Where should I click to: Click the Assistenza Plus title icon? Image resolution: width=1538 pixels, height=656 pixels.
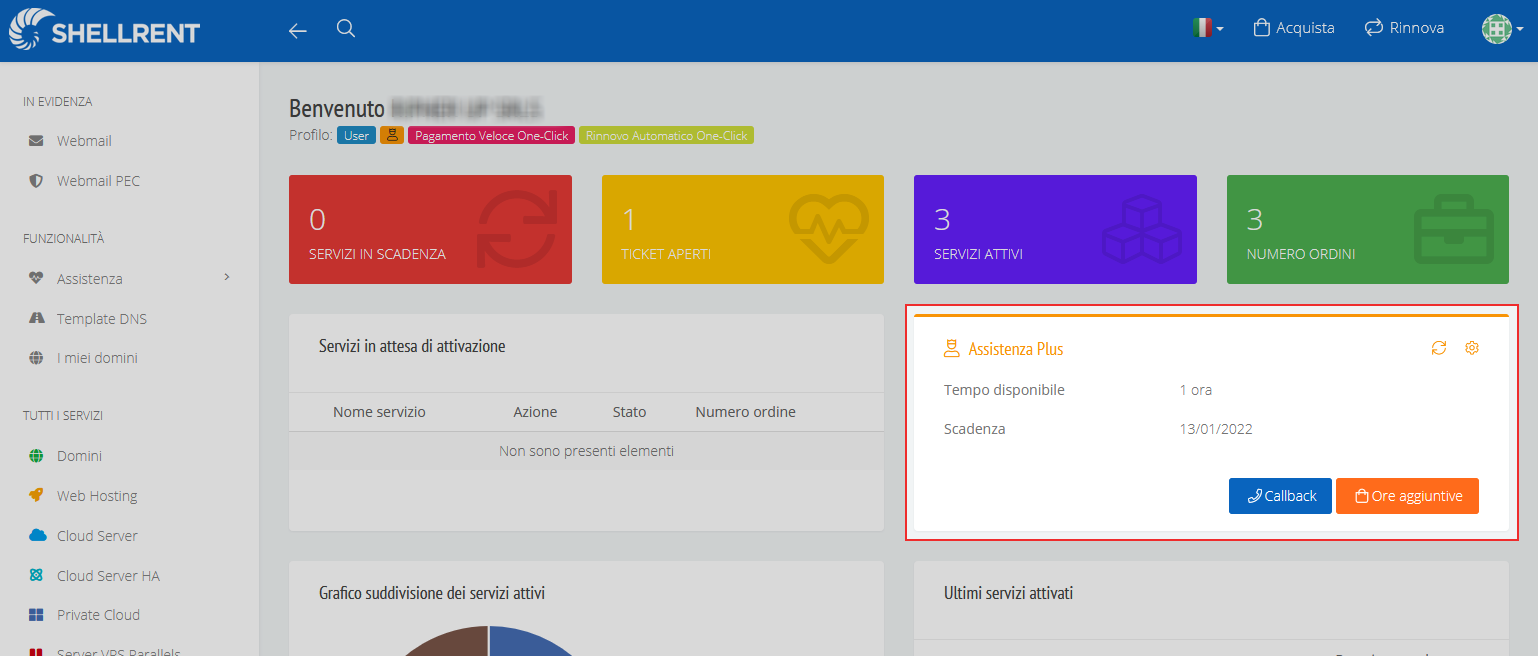coord(952,349)
